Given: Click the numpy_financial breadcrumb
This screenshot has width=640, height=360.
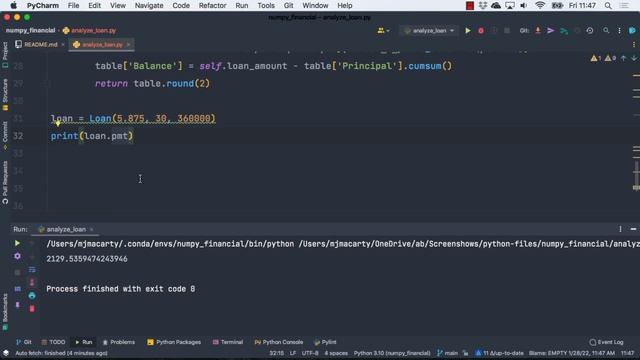Looking at the screenshot, I should point(30,31).
